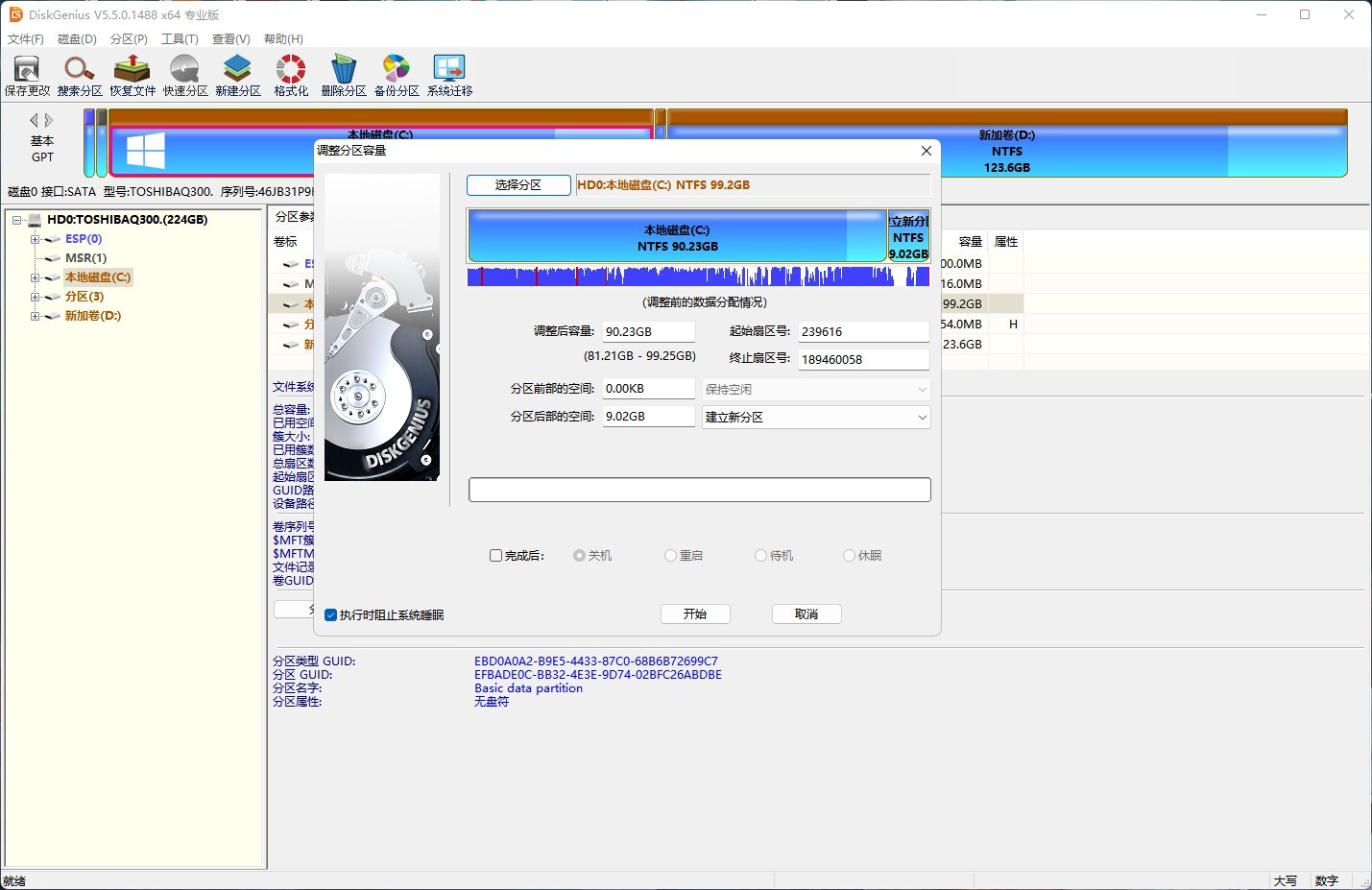Enable the 完成后 checkbox

point(496,556)
